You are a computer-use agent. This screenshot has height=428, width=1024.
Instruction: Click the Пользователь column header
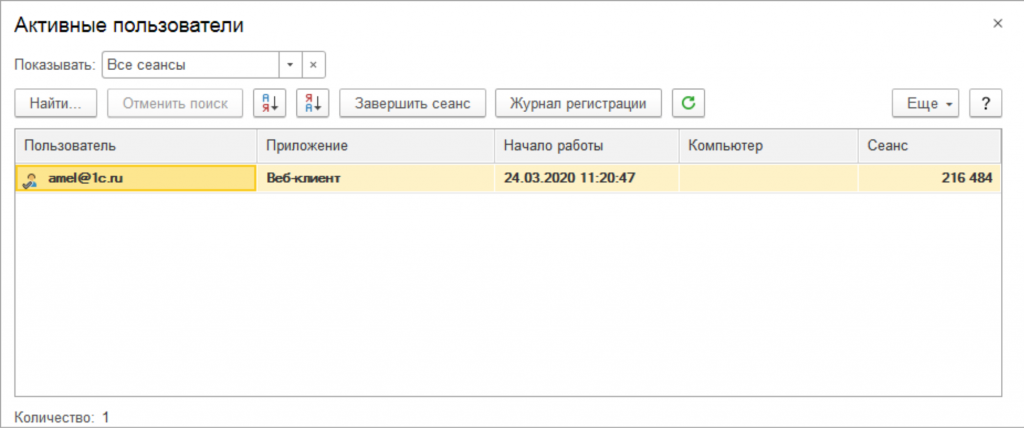click(135, 146)
